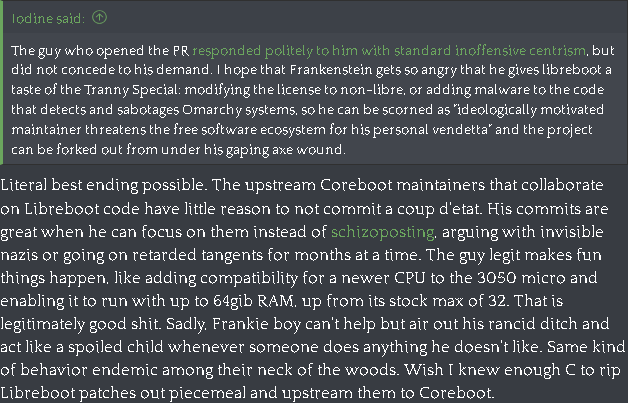Click the green left border of the quote
628x403 pixels.
point(3,82)
